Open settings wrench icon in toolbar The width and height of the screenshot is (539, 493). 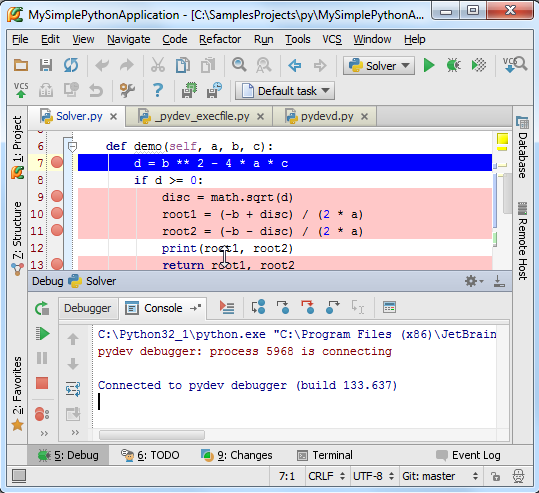(127, 90)
